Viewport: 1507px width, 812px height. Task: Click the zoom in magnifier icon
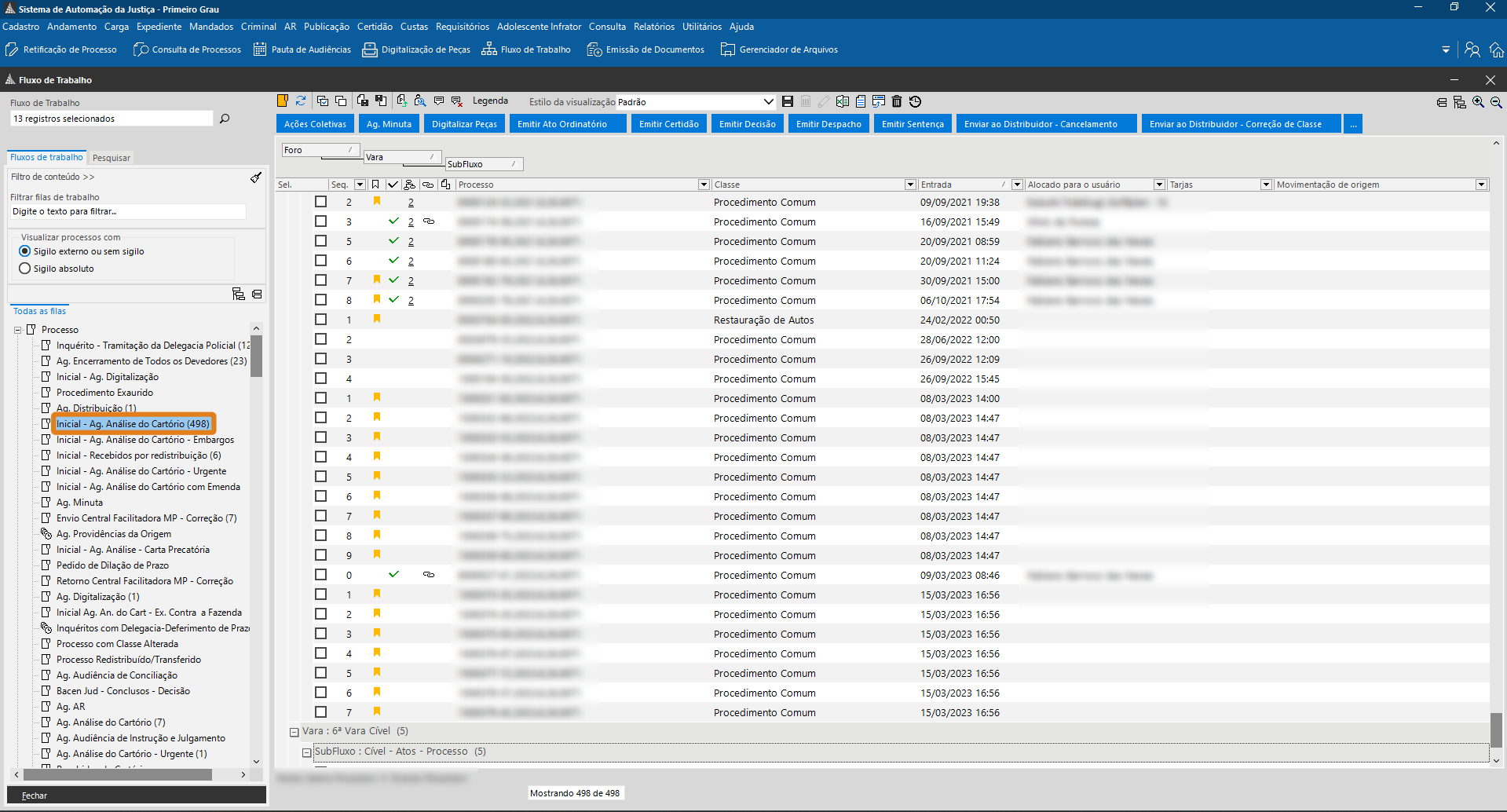pos(1478,102)
